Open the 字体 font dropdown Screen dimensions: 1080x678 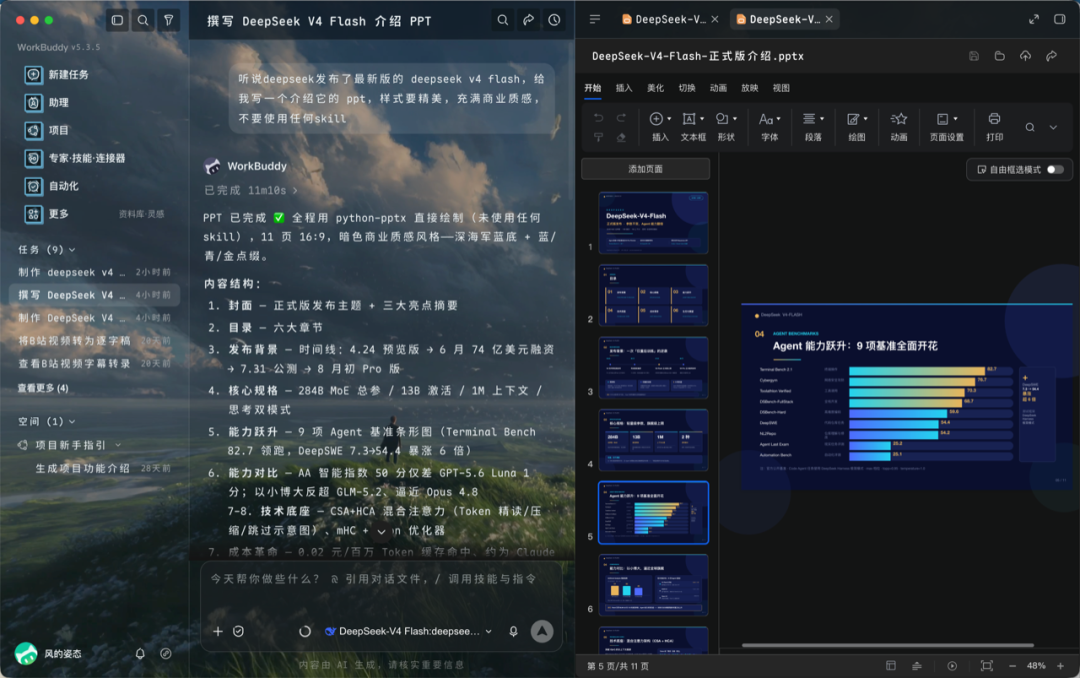(x=769, y=127)
